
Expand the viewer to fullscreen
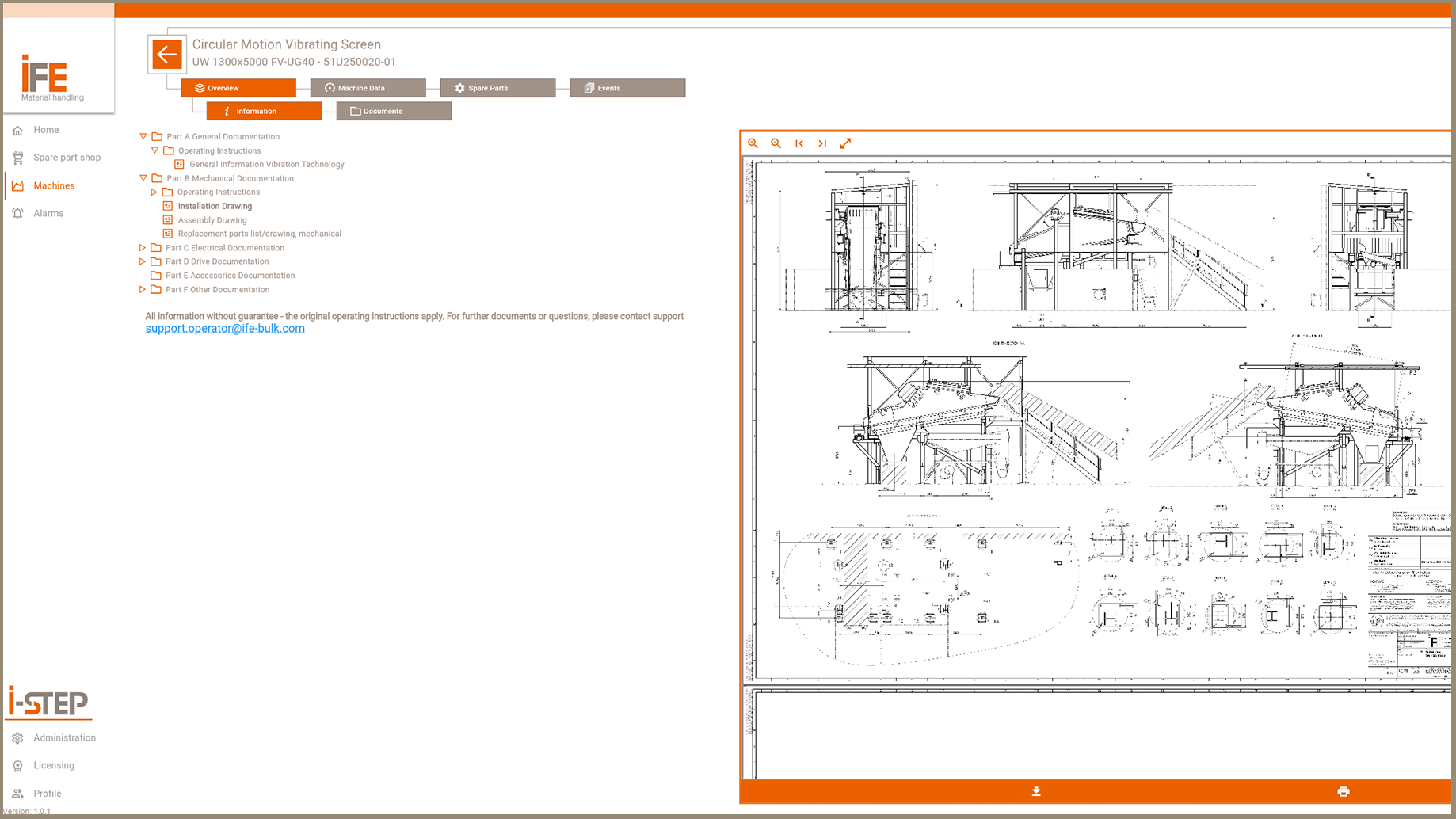click(x=845, y=143)
